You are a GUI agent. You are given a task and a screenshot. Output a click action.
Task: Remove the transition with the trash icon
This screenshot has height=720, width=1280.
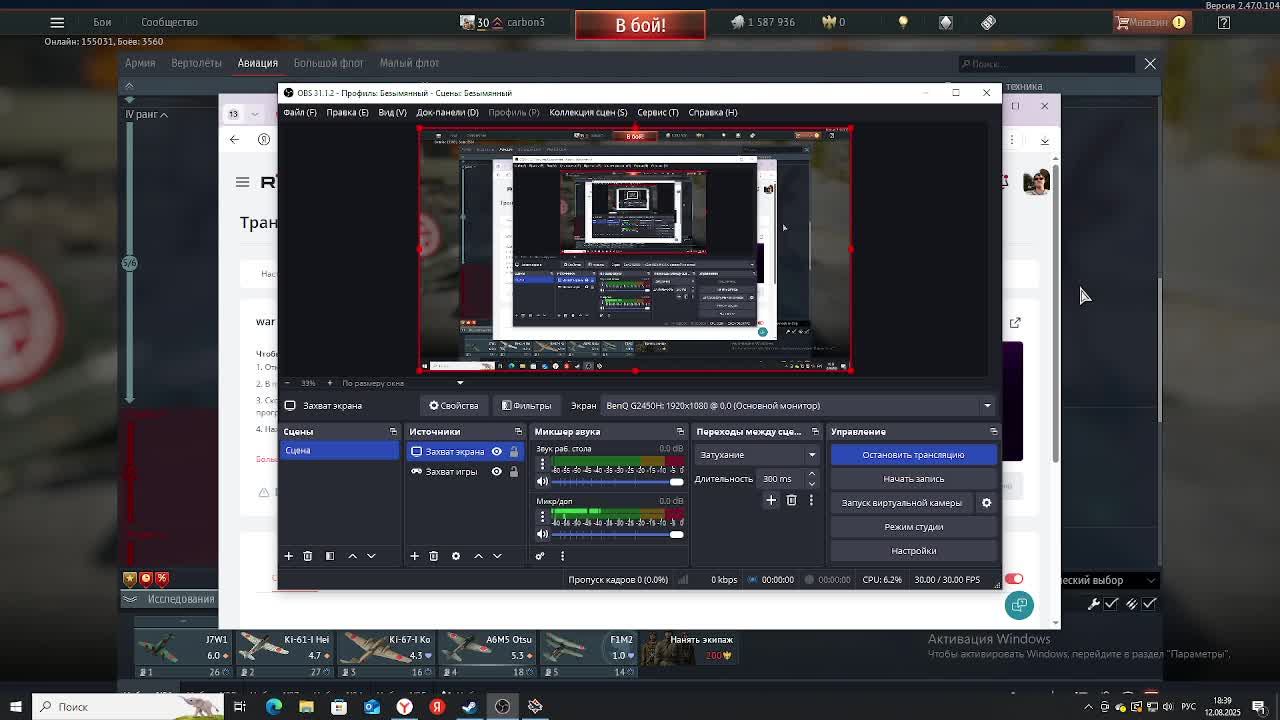pyautogui.click(x=791, y=500)
